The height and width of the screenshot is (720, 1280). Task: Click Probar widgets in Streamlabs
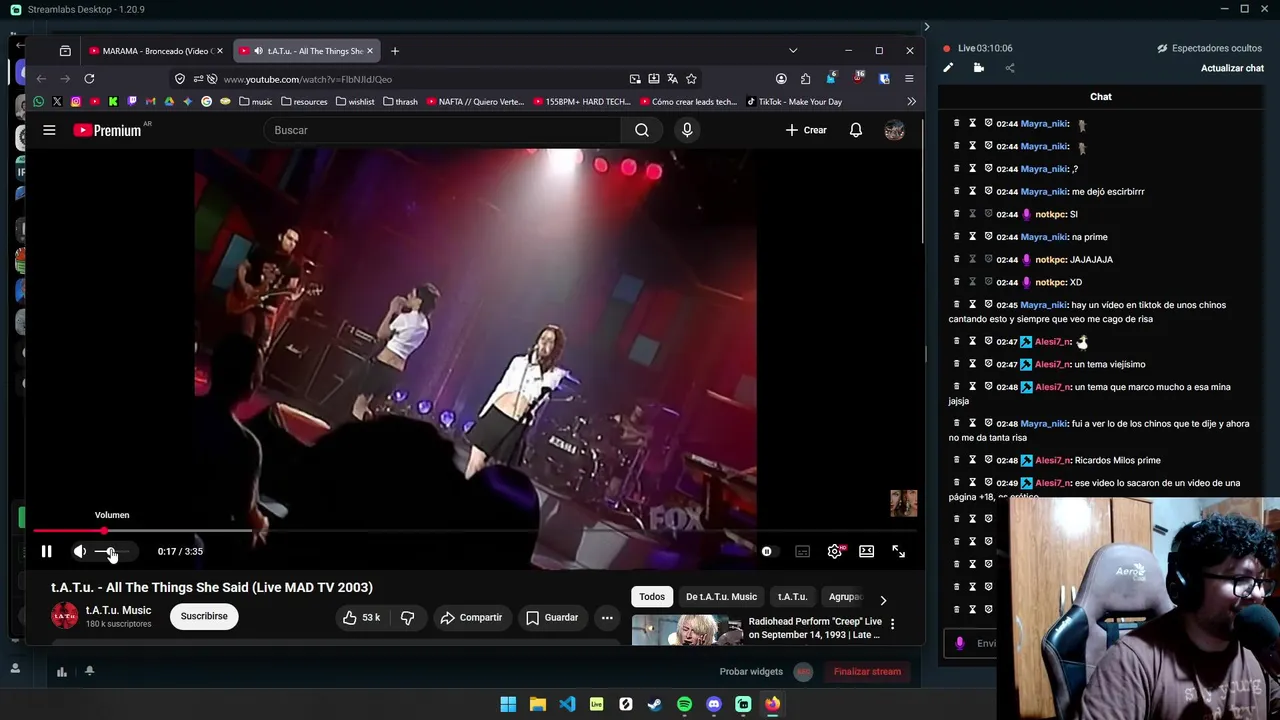click(751, 672)
